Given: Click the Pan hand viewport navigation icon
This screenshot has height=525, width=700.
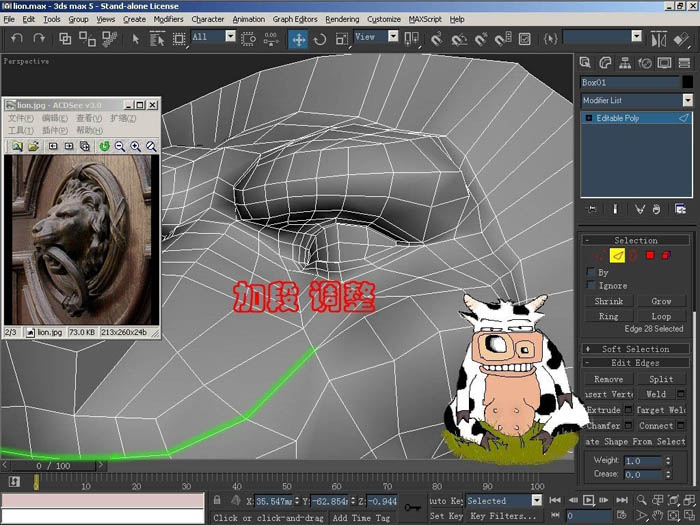Looking at the screenshot, I should pos(657,515).
